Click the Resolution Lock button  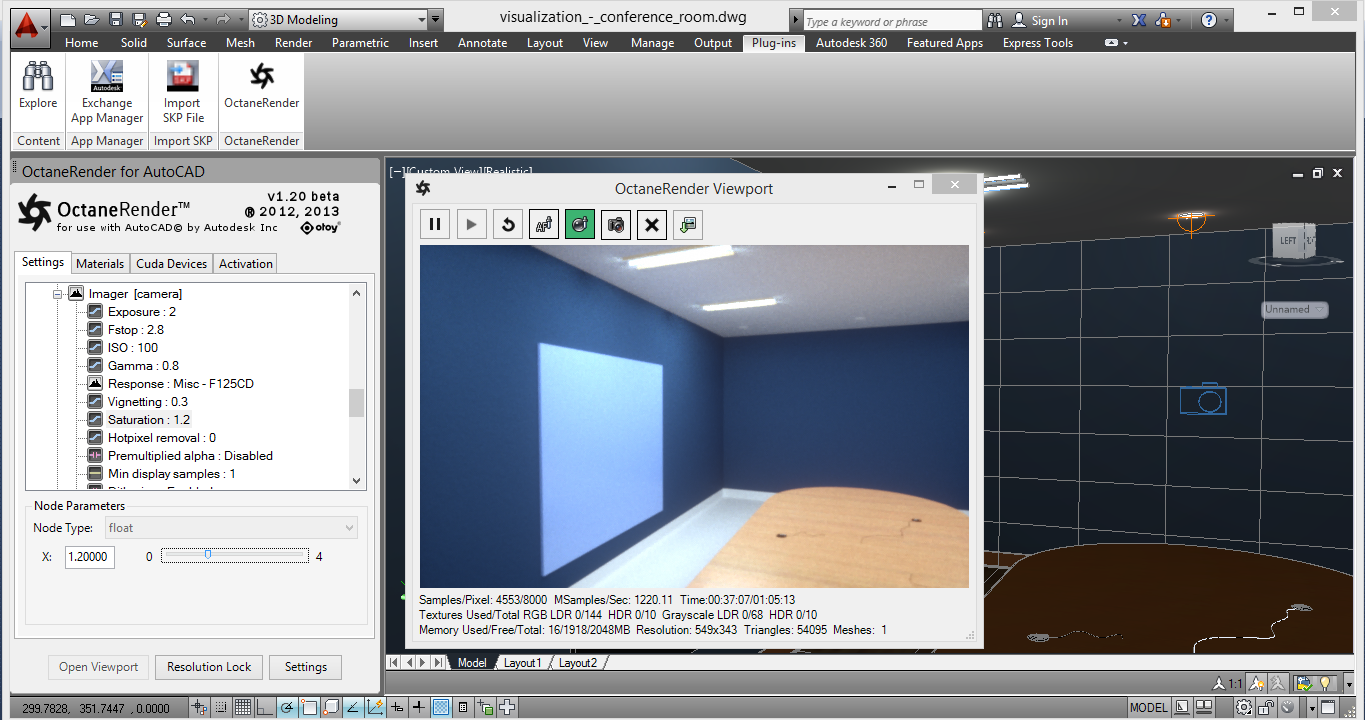pos(209,667)
